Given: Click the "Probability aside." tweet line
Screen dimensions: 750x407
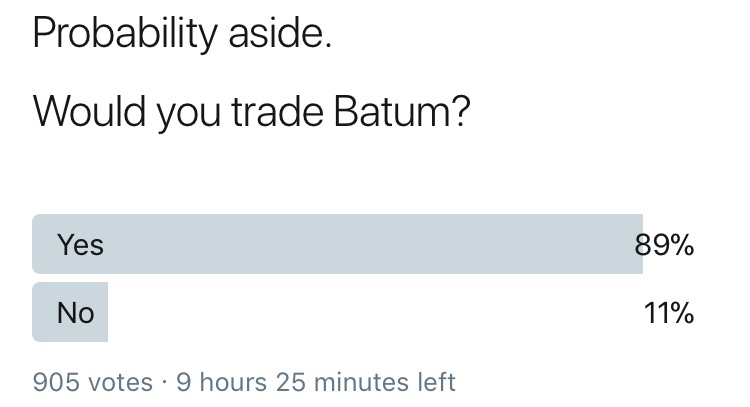Looking at the screenshot, I should [182, 35].
